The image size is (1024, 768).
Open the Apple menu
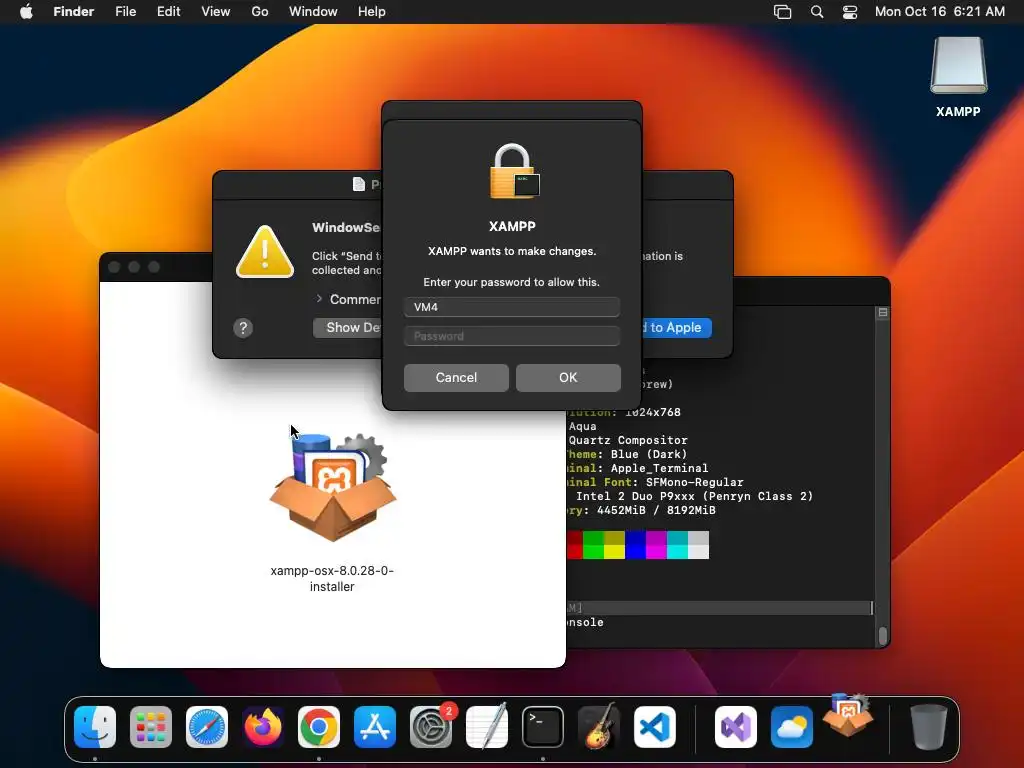[x=26, y=11]
